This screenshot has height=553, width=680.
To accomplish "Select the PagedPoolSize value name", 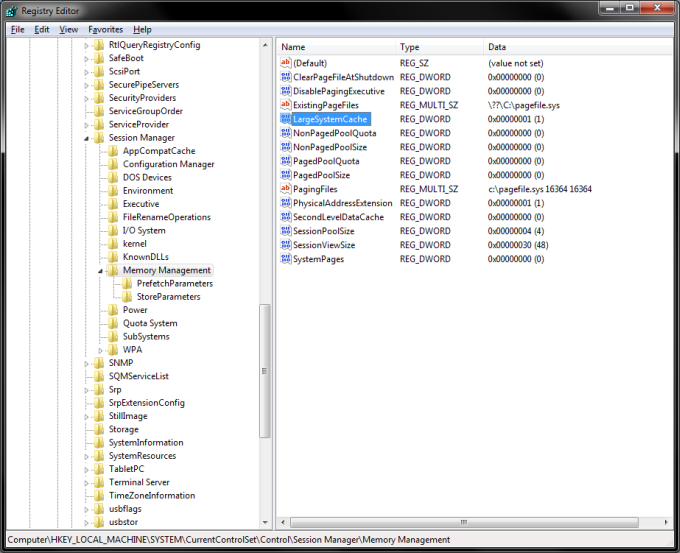I will point(322,175).
